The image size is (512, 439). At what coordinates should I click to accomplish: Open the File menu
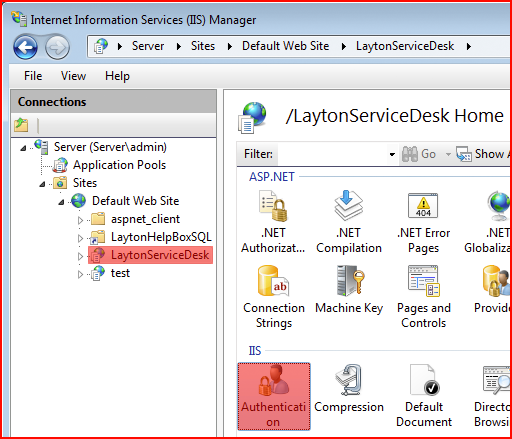point(33,76)
